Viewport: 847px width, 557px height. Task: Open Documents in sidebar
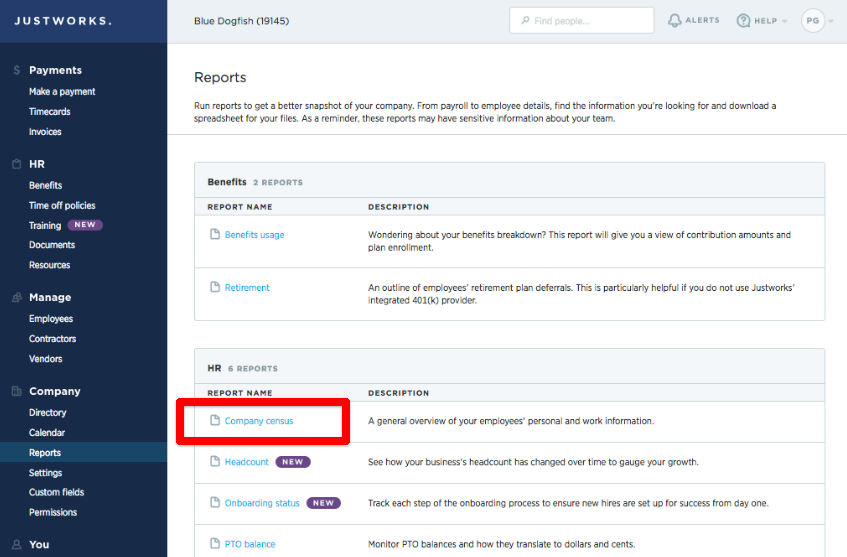coord(52,245)
